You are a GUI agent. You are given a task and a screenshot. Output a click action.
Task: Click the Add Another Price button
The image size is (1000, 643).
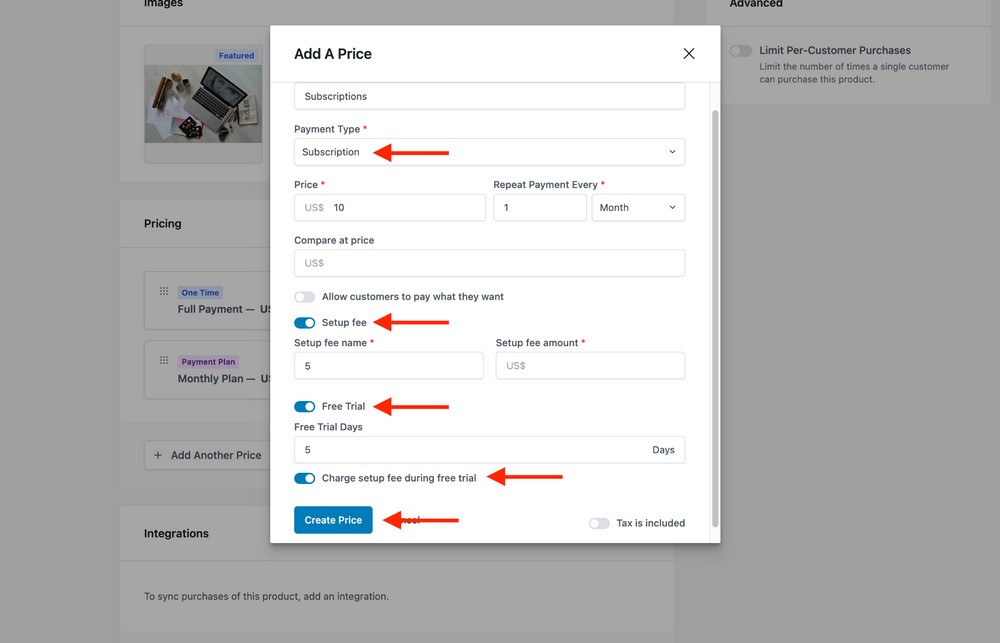215,455
